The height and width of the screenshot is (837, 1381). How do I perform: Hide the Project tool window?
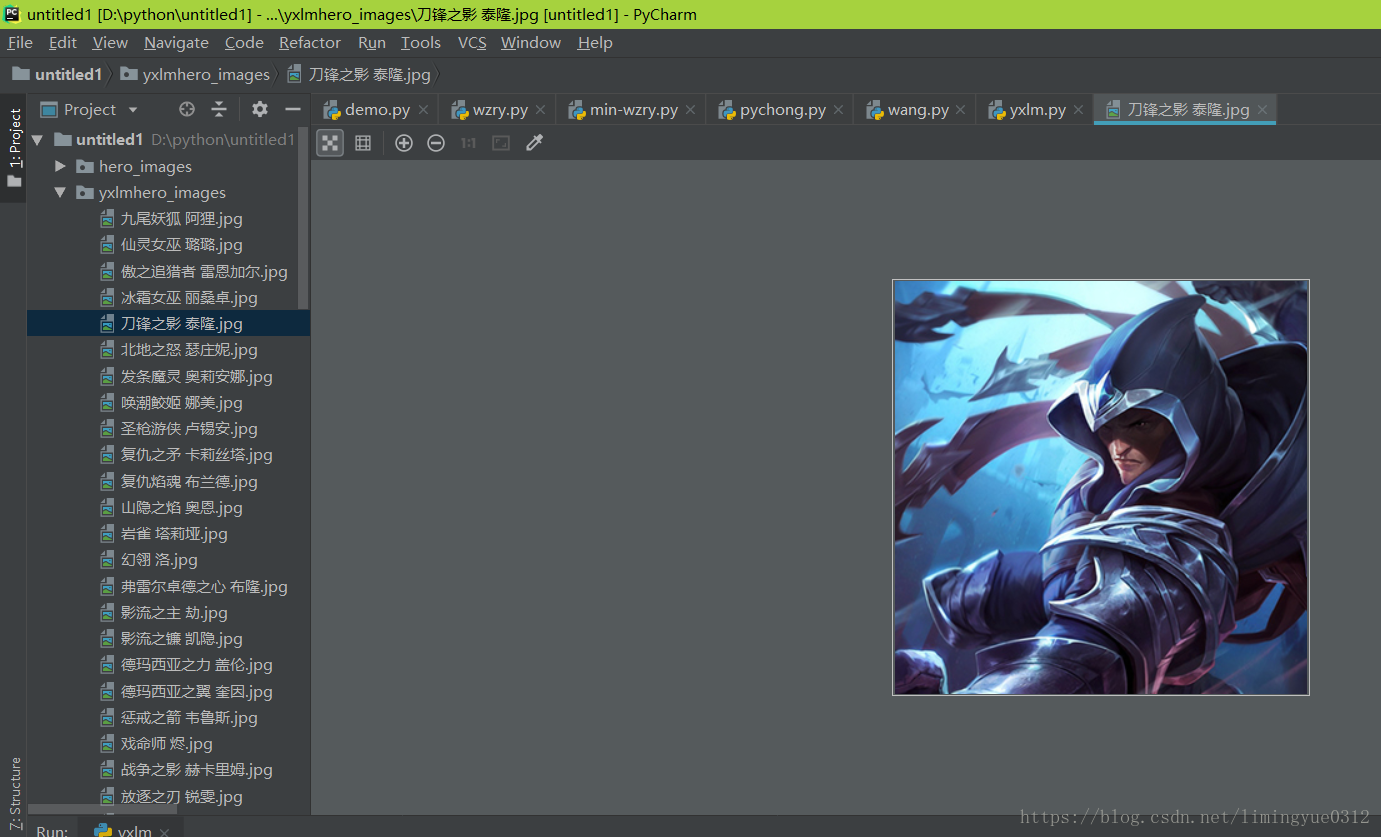(293, 109)
